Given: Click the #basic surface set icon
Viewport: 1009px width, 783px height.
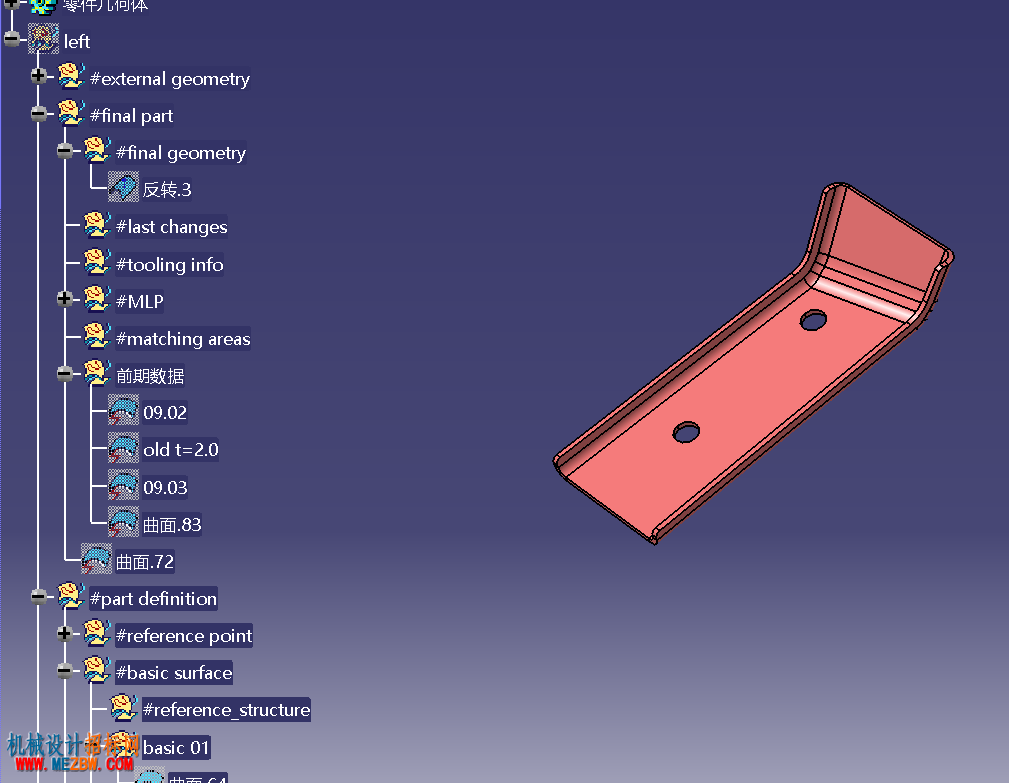Looking at the screenshot, I should pos(97,670).
